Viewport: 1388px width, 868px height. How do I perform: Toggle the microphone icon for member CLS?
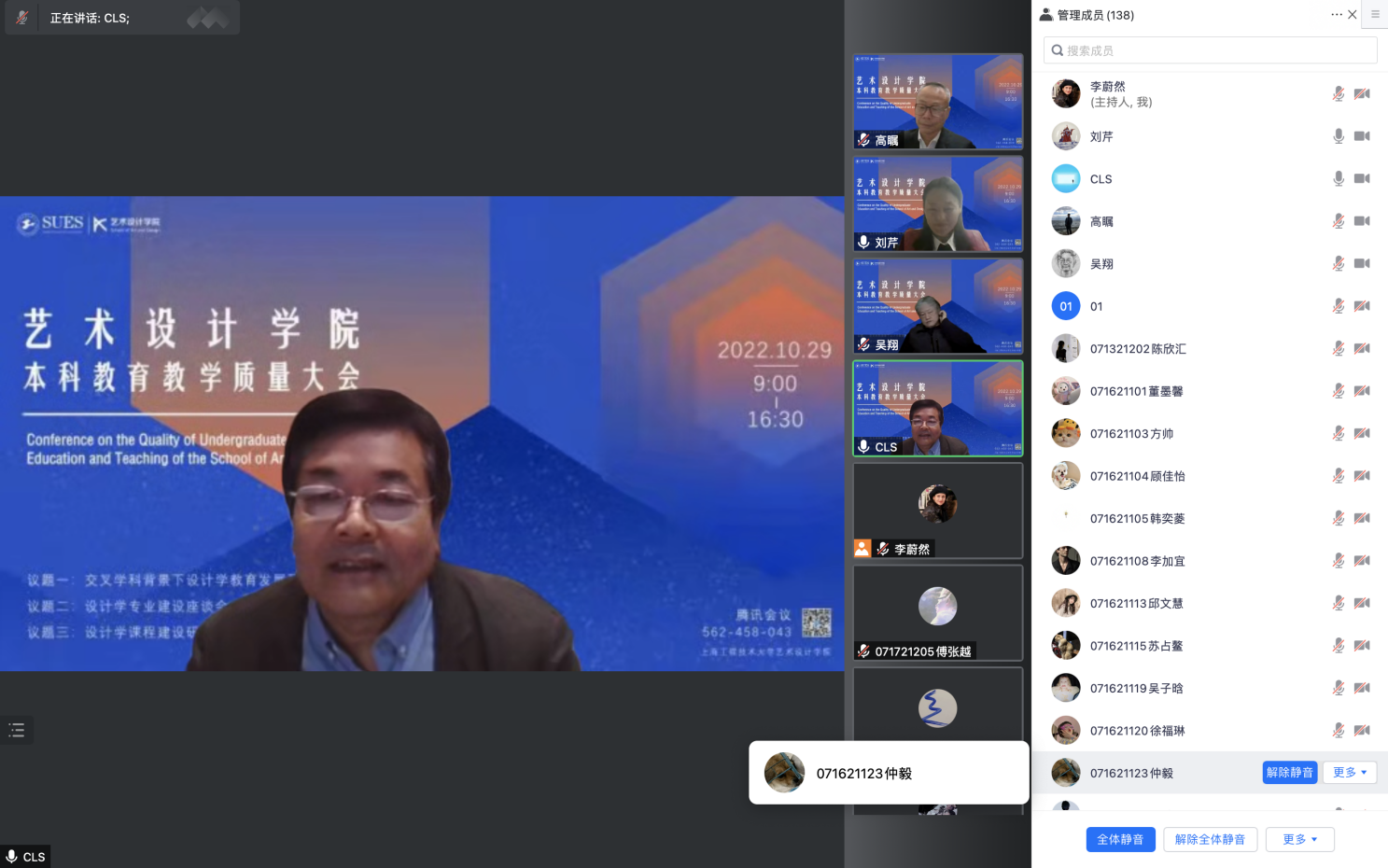pos(1339,179)
